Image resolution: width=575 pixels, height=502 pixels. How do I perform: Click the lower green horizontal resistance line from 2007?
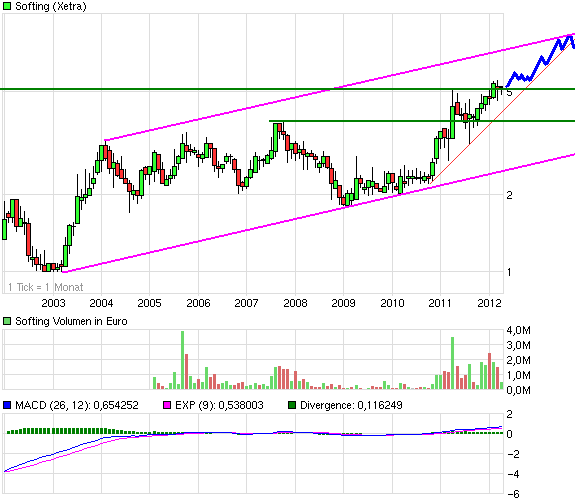tap(422, 121)
